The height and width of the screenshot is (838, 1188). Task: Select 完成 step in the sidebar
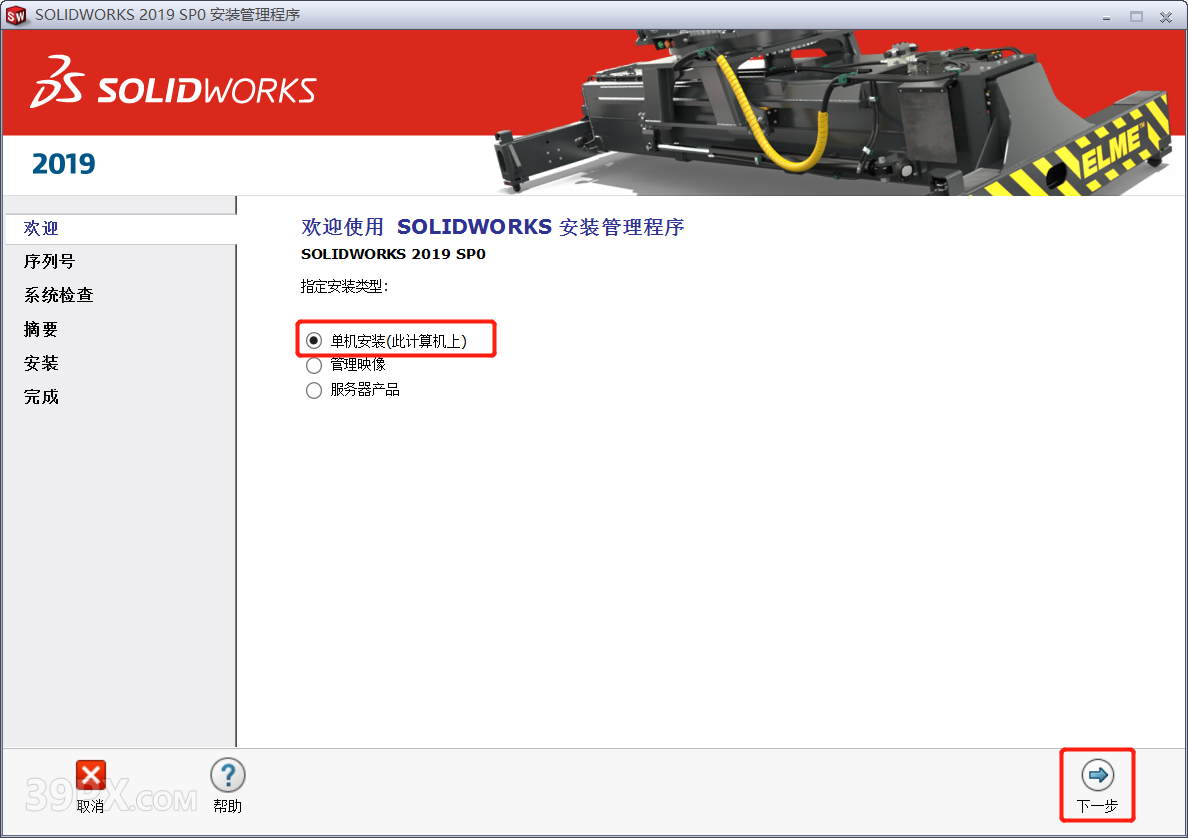tap(41, 397)
